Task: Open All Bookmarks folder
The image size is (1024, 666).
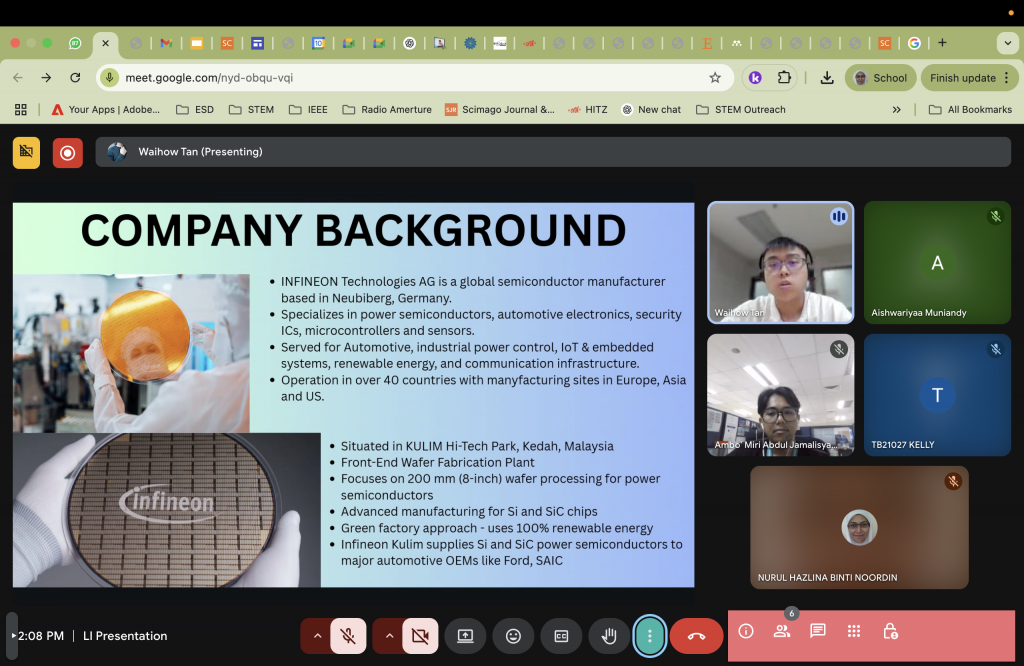Action: coord(970,110)
